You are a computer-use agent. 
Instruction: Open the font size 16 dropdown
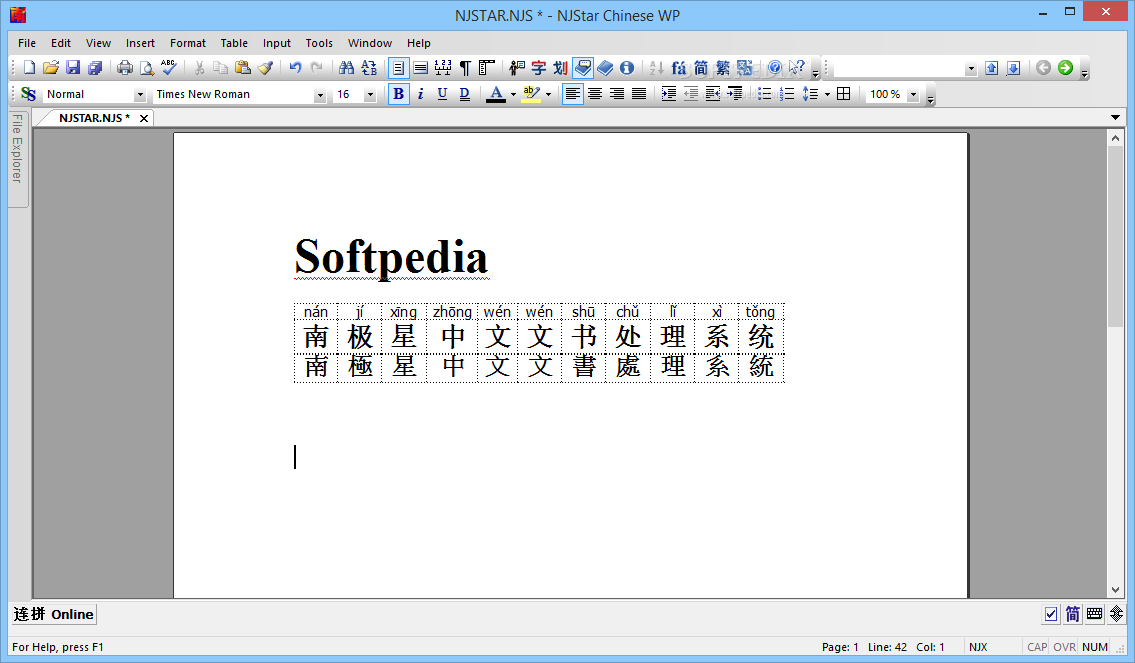coord(370,95)
